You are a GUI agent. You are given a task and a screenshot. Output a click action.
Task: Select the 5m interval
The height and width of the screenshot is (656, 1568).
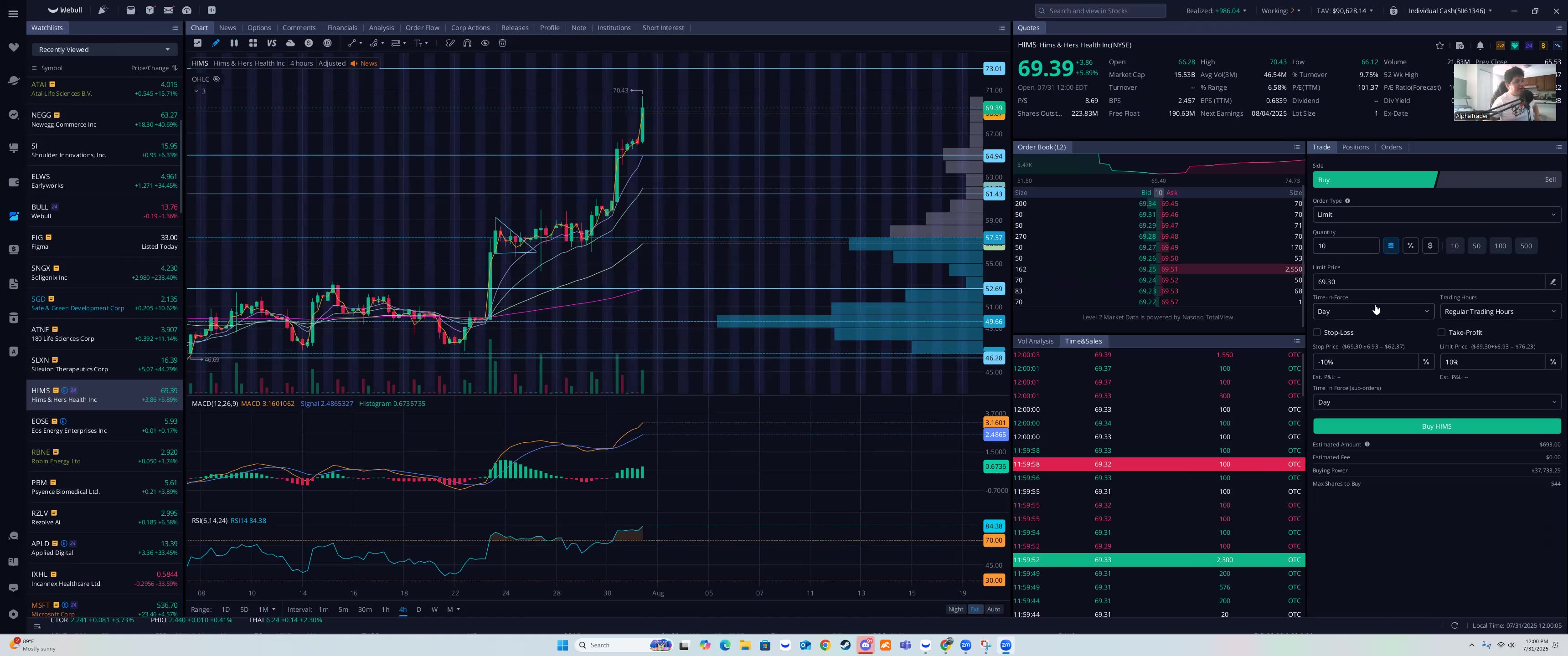343,609
